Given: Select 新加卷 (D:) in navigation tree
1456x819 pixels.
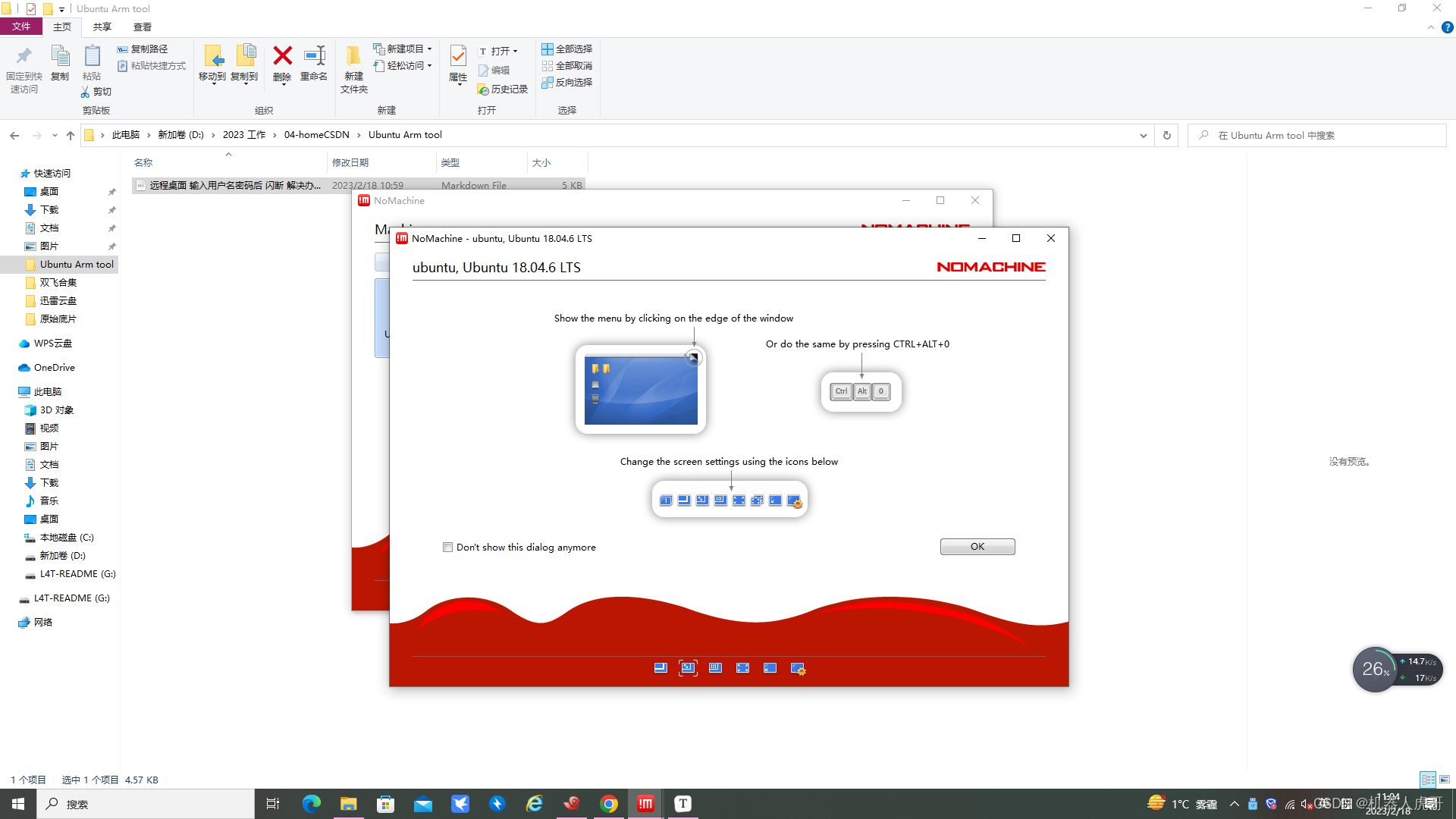Looking at the screenshot, I should click(62, 556).
